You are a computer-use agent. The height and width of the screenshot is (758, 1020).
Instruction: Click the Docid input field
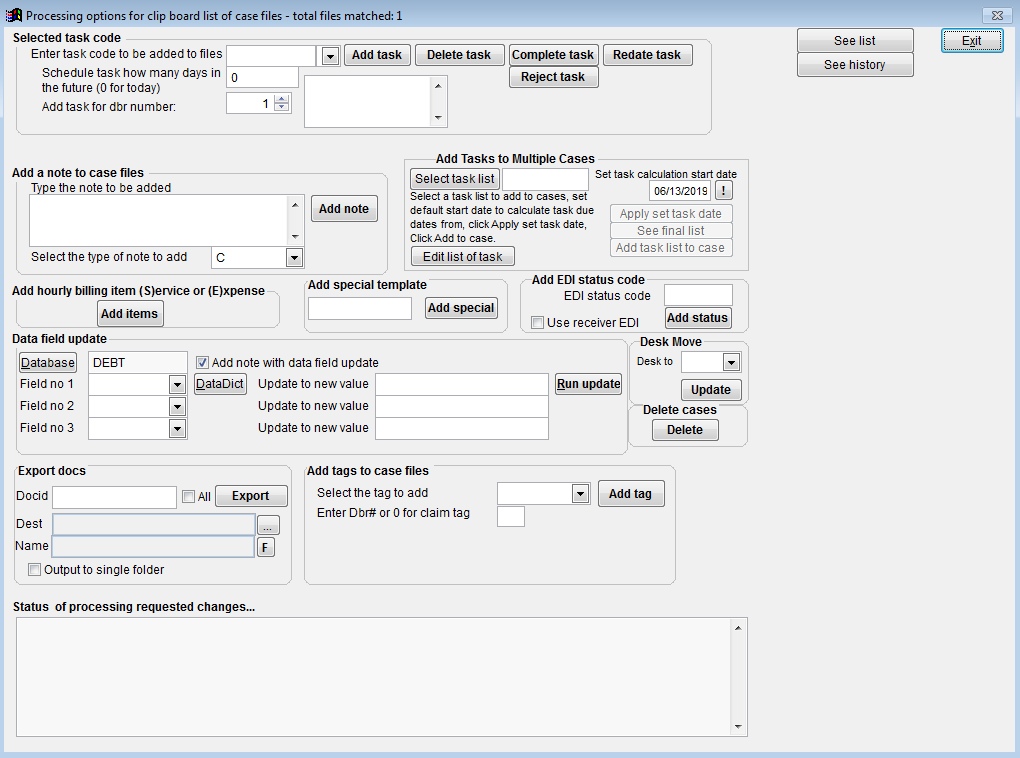(x=114, y=497)
